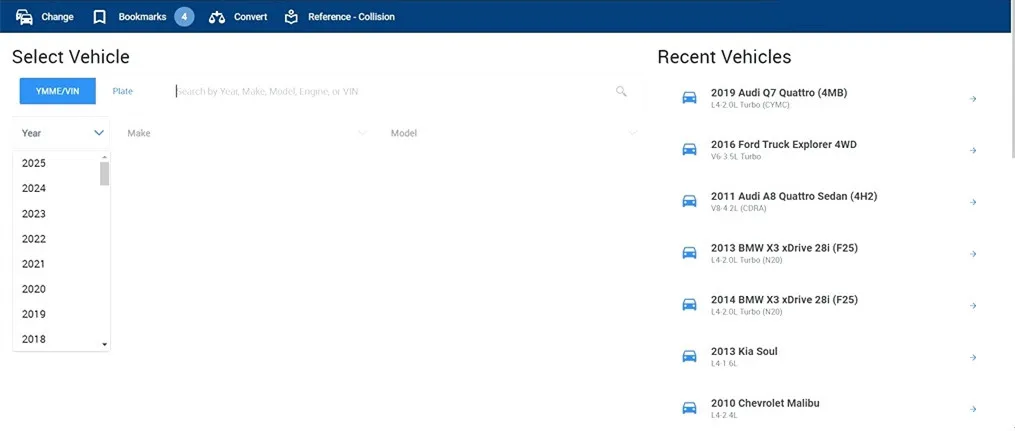Click the Year list scroll up arrow

coord(104,157)
